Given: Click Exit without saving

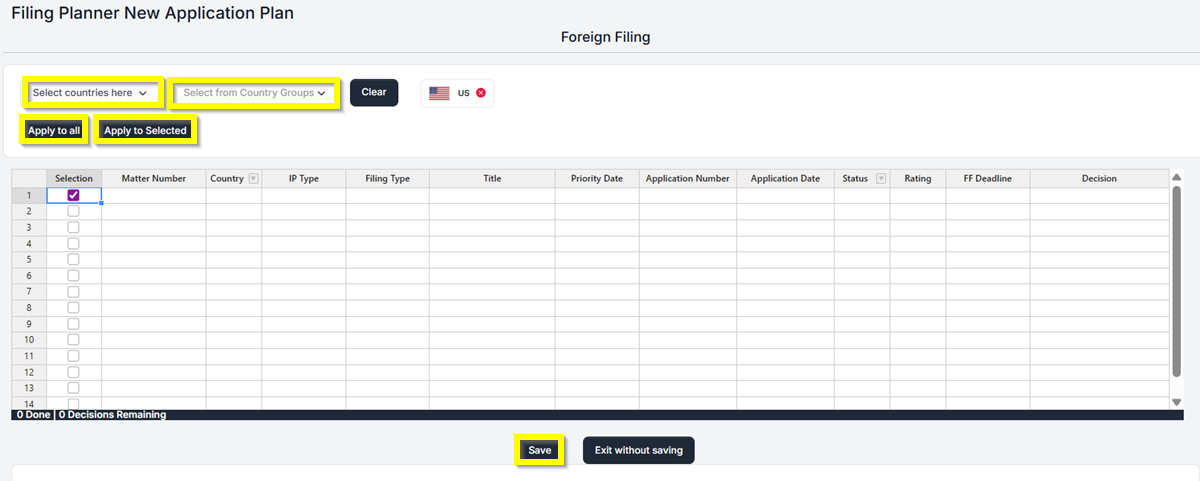Looking at the screenshot, I should (x=638, y=450).
